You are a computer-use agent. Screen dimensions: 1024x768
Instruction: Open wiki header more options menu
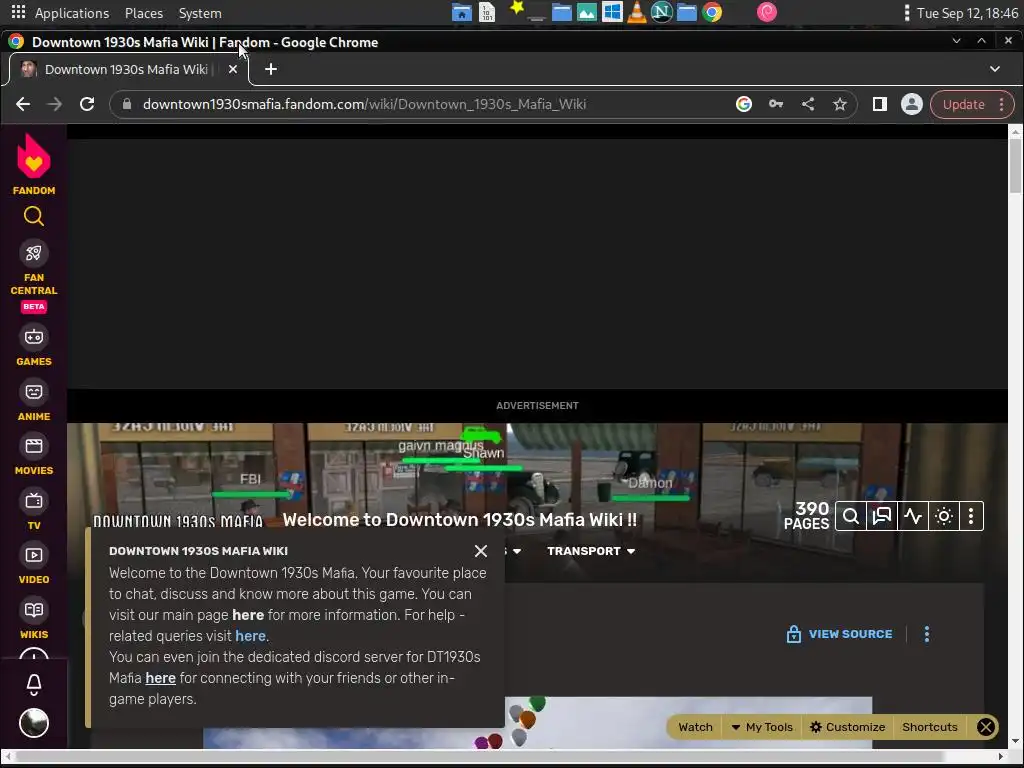click(971, 517)
